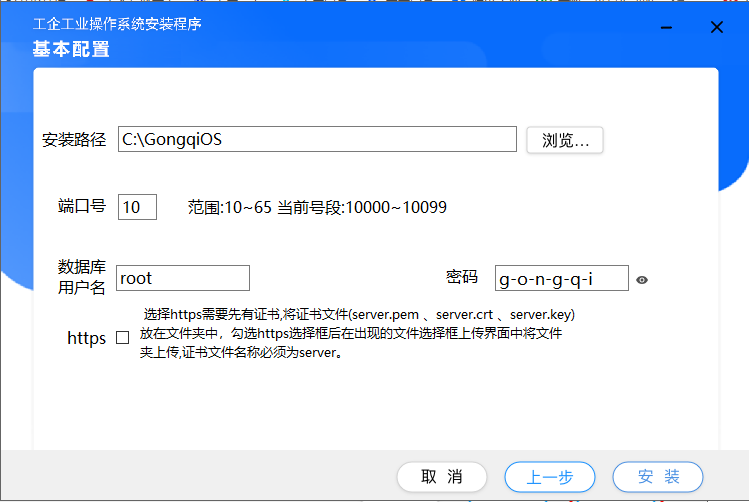Click the 端口号 label
The width and height of the screenshot is (749, 502).
82,206
